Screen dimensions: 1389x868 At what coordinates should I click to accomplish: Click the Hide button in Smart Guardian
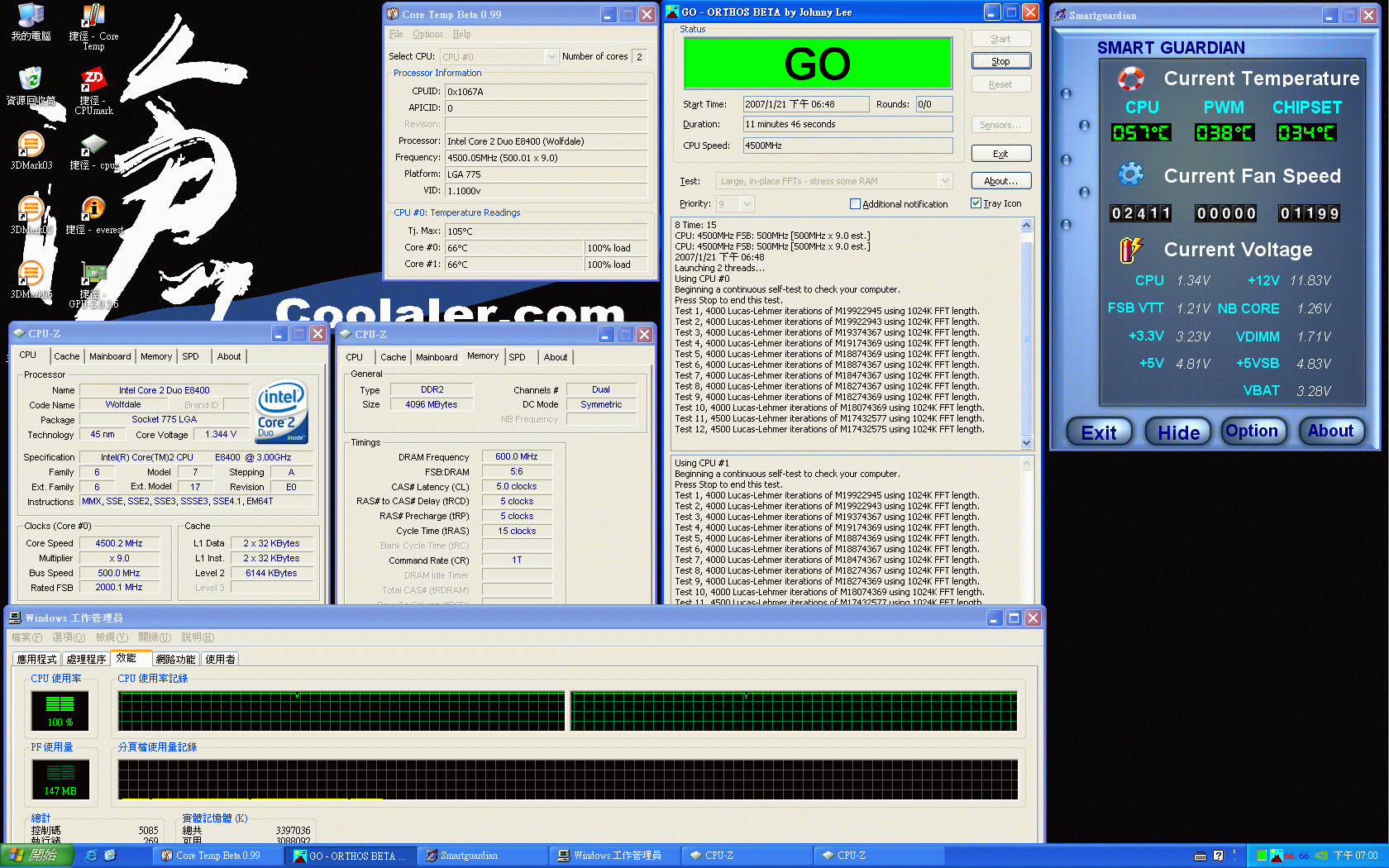[x=1178, y=432]
